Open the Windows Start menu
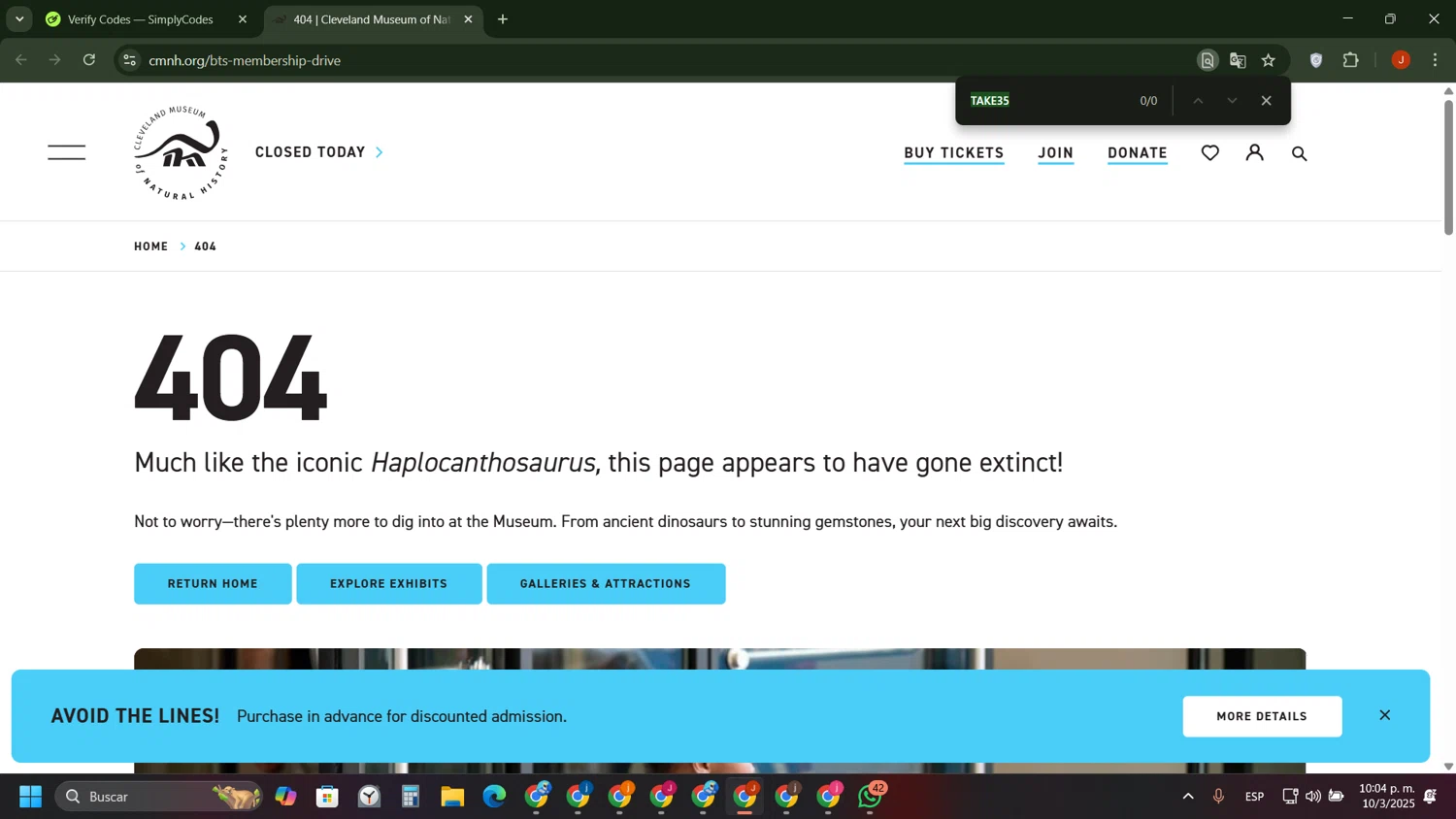Viewport: 1456px width, 819px height. coord(30,797)
